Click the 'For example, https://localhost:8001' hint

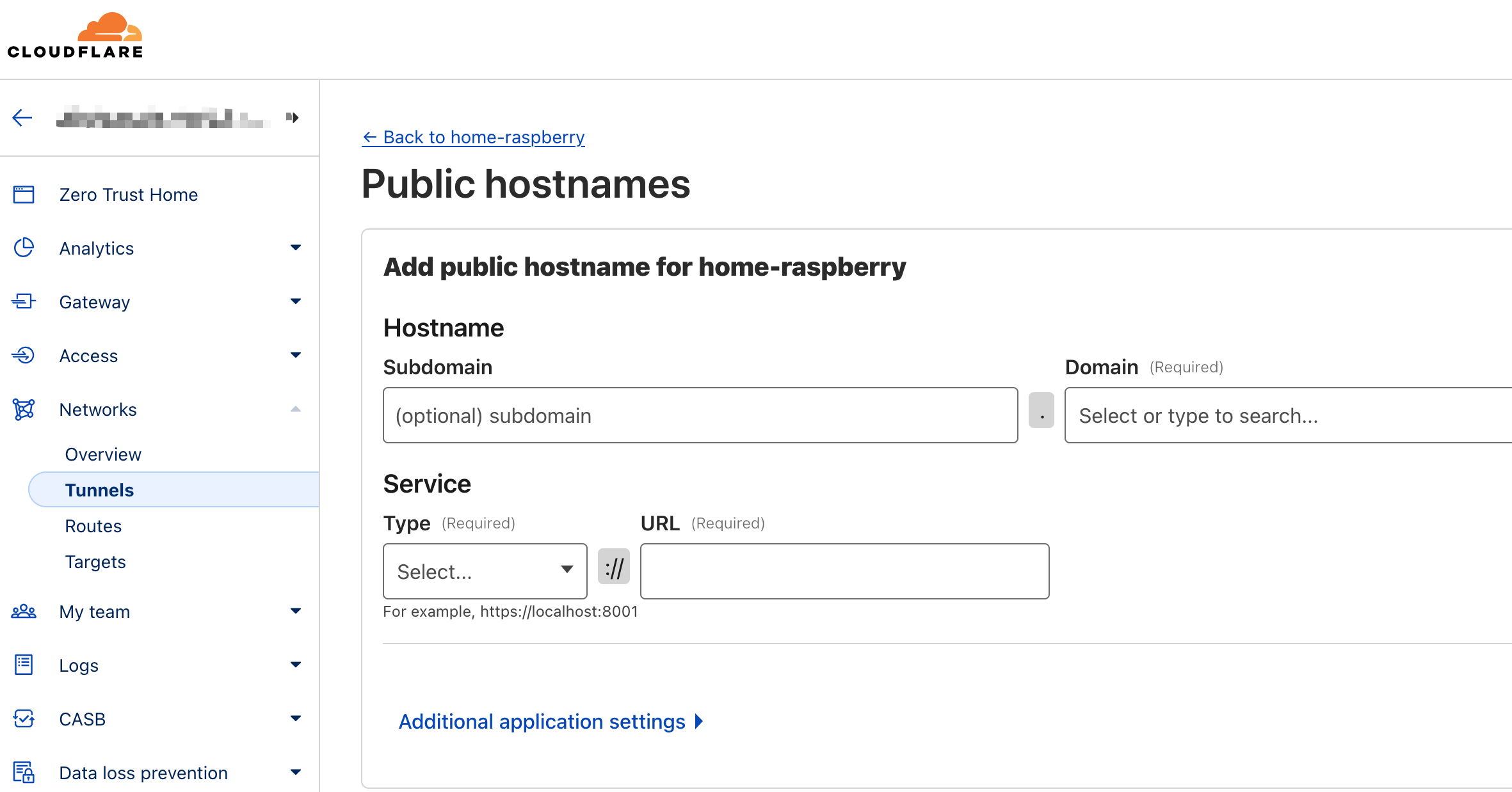click(511, 612)
